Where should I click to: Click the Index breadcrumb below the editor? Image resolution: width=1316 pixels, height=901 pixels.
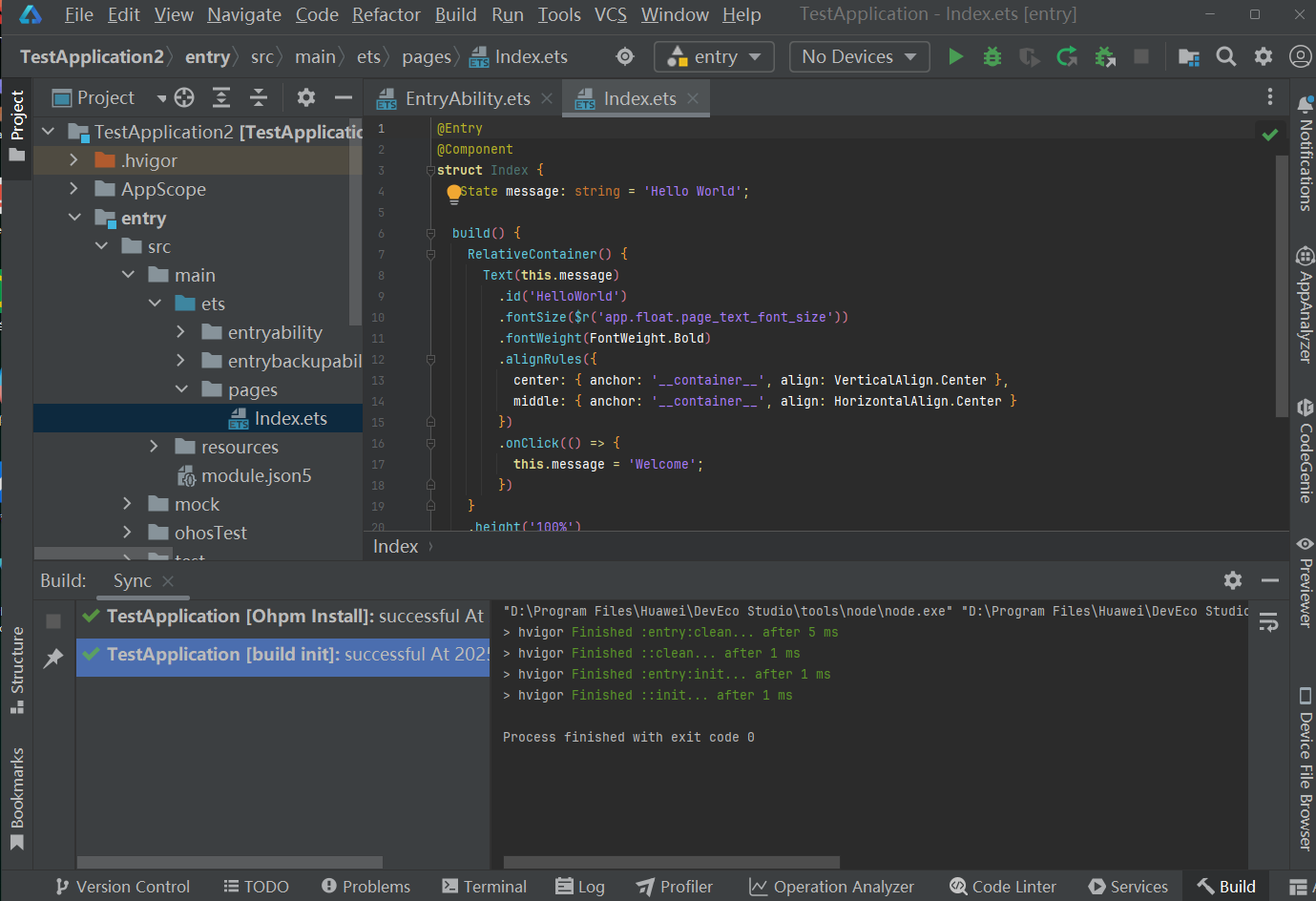pos(395,546)
